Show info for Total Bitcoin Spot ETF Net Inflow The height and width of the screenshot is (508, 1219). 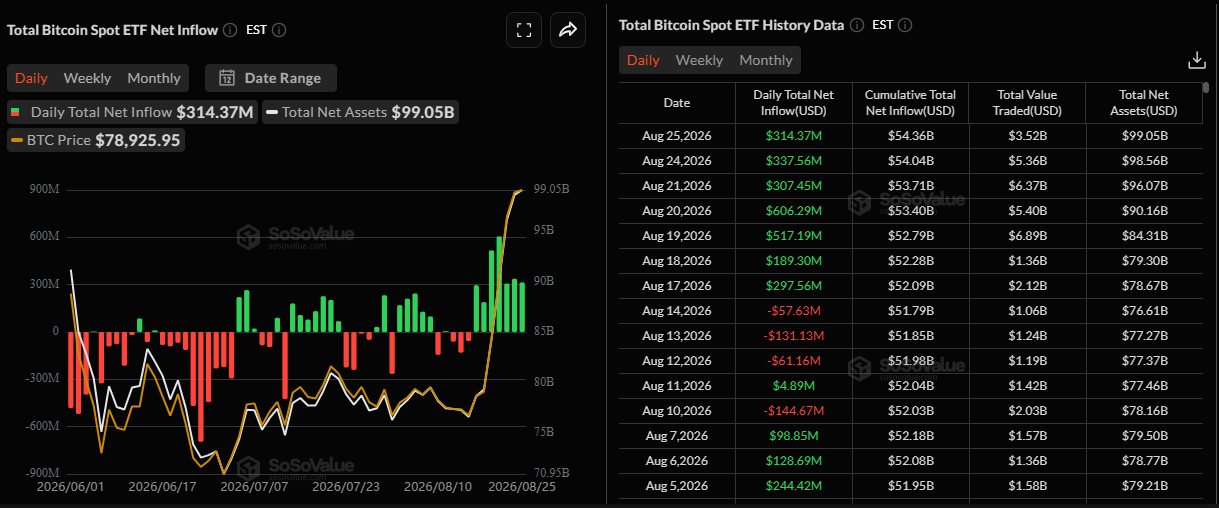(x=230, y=30)
